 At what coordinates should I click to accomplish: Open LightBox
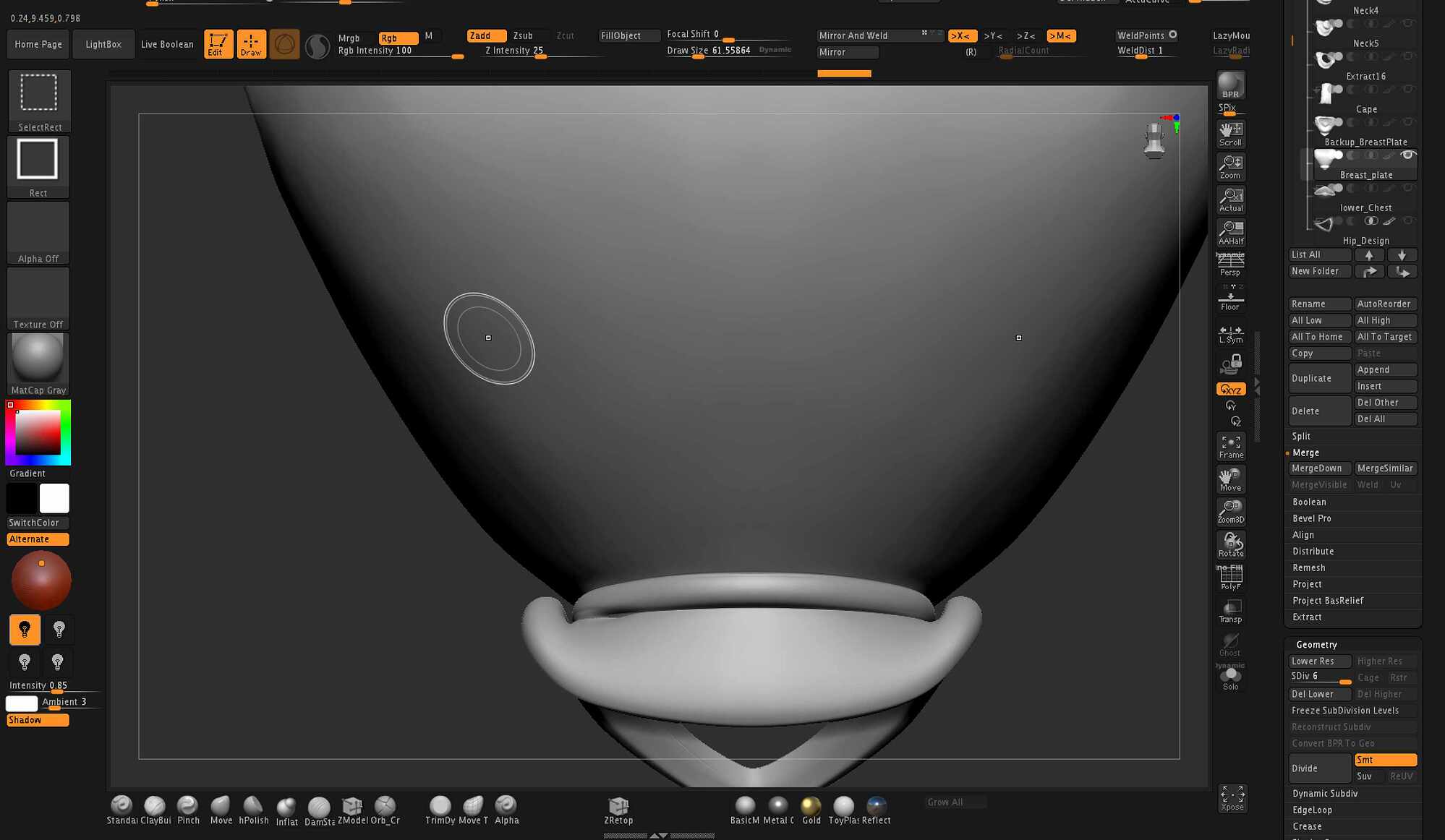[x=103, y=43]
